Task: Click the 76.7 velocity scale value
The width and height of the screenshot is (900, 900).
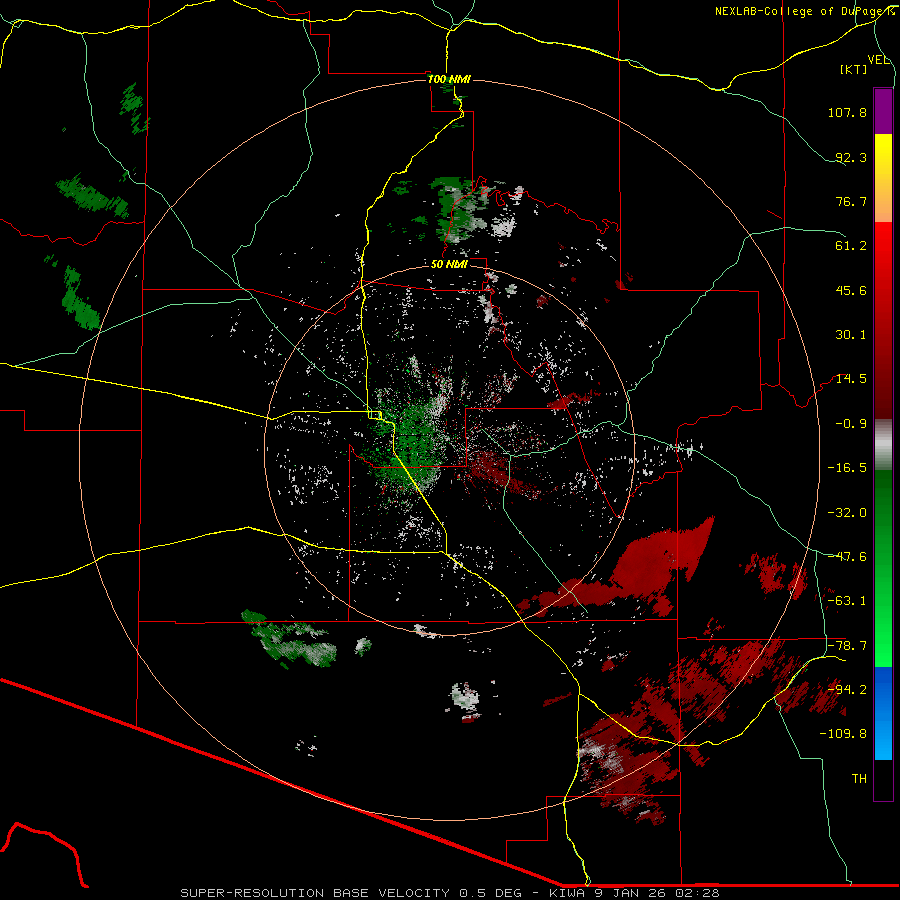Action: [851, 201]
